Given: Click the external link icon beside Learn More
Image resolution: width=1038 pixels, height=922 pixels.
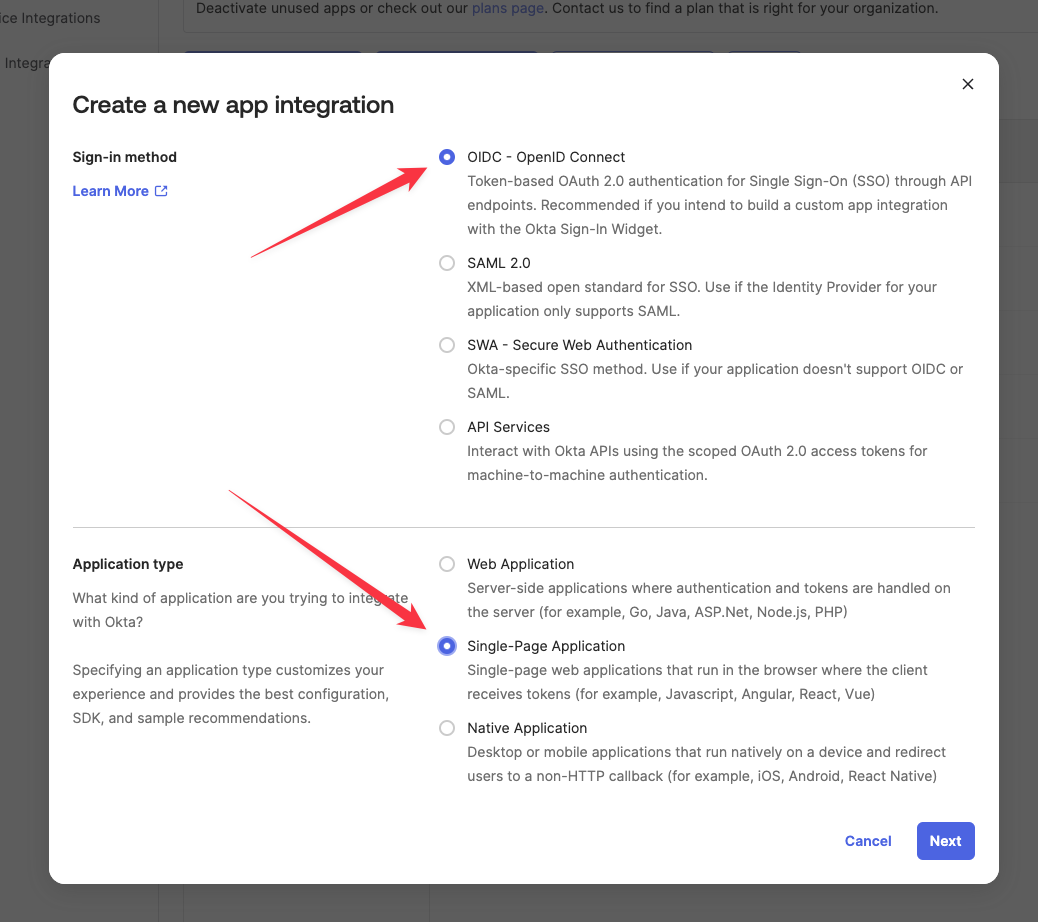Looking at the screenshot, I should click(x=161, y=191).
